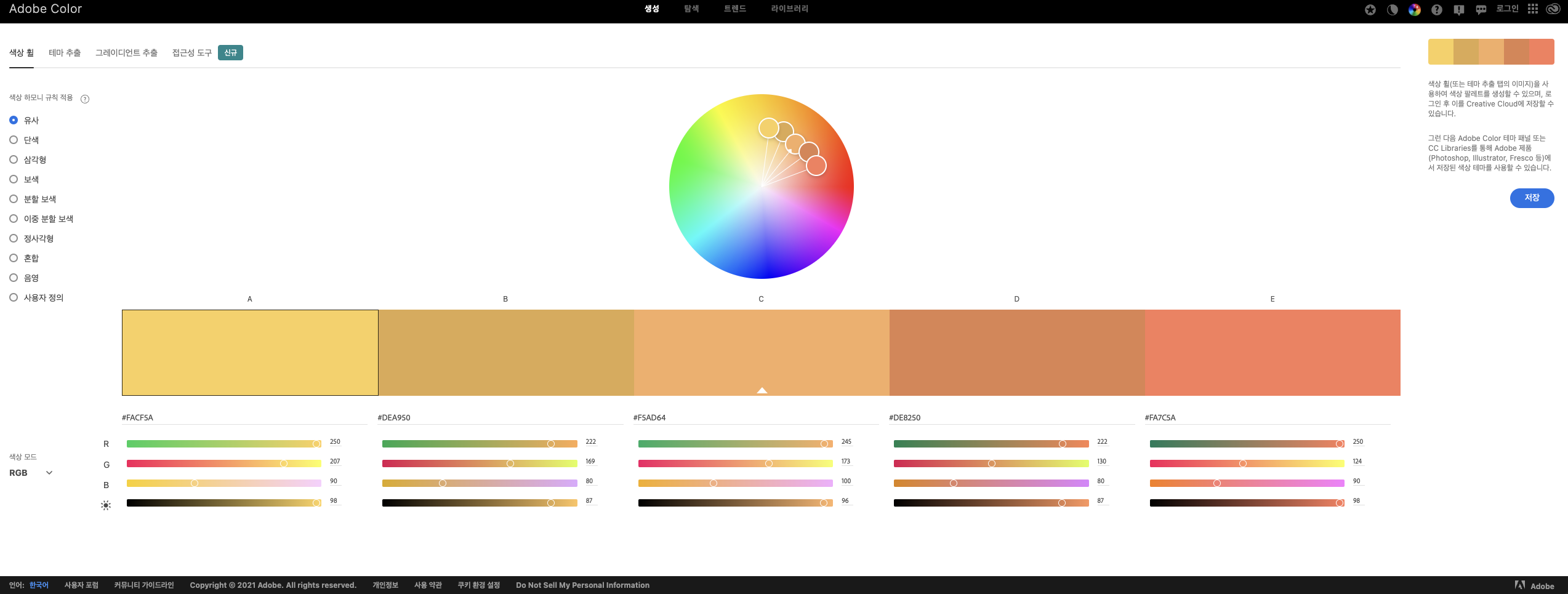The height and width of the screenshot is (594, 1568).
Task: Click the G slider for color B
Action: point(480,464)
